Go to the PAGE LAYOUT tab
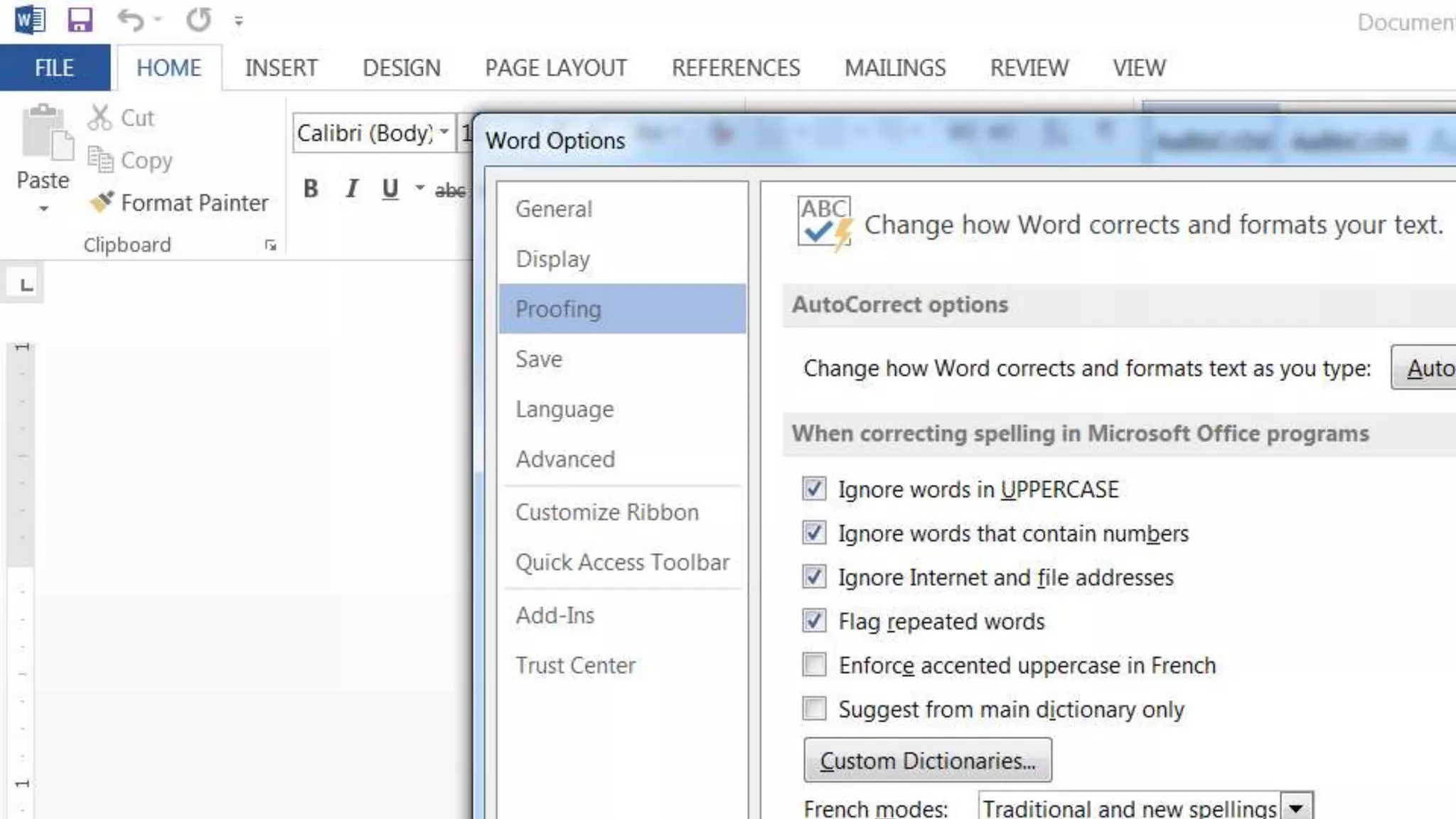Image resolution: width=1456 pixels, height=819 pixels. tap(556, 68)
